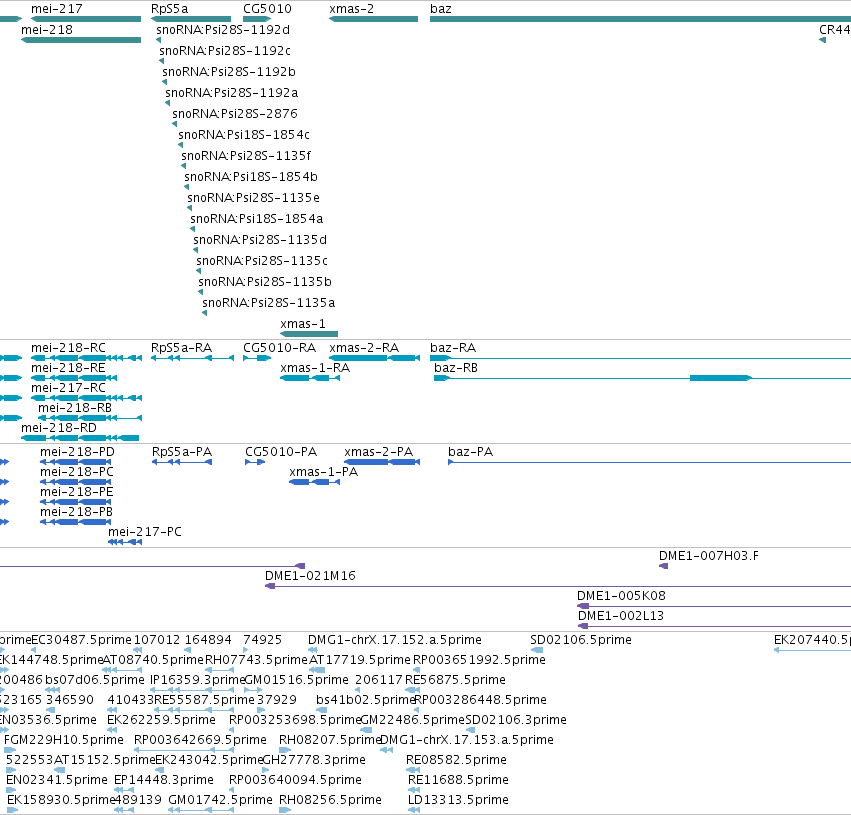Screen dimensions: 851x815
Task: Click RE56875.5prime EST label
Action: click(x=455, y=680)
